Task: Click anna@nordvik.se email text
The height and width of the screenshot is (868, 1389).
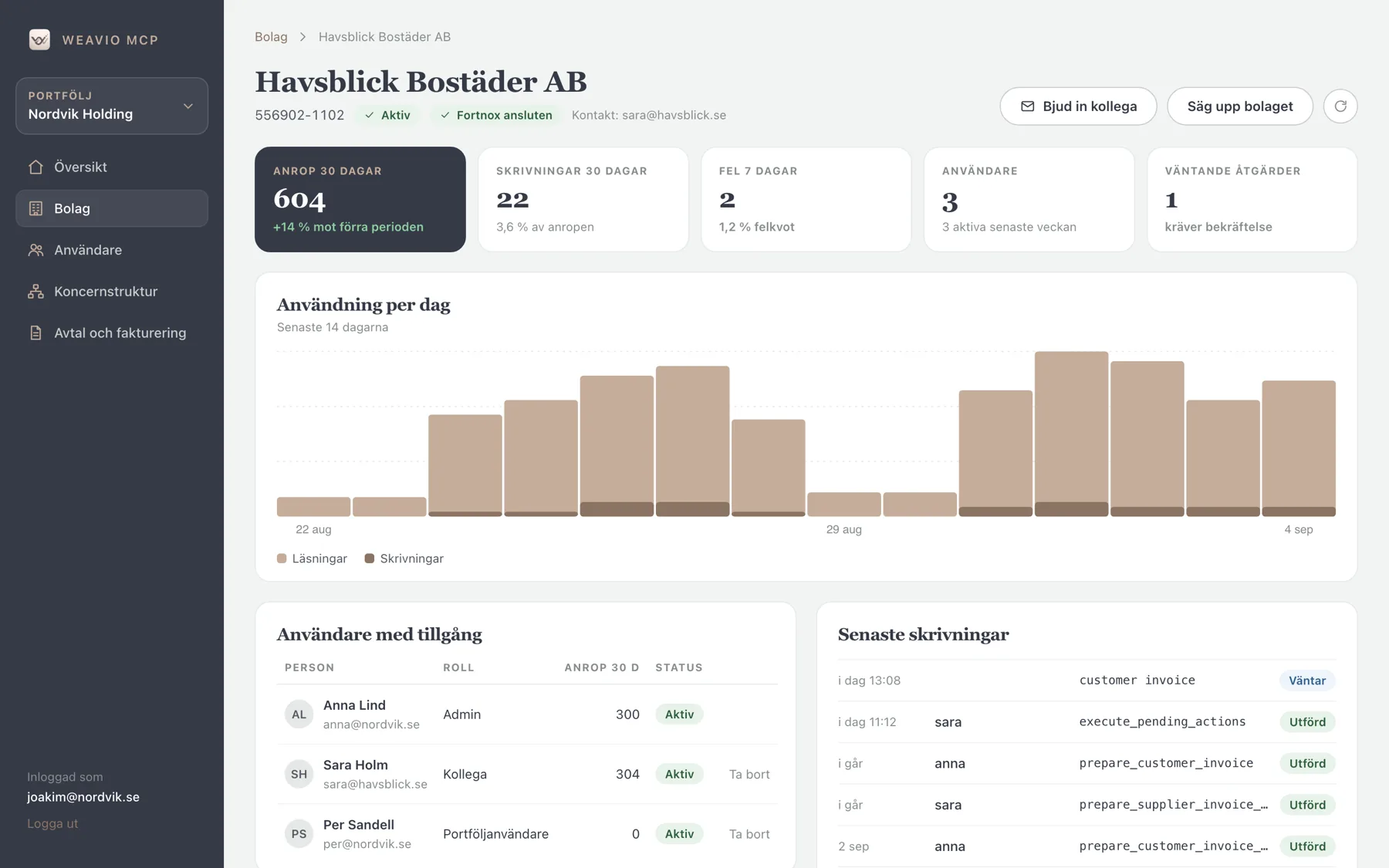Action: tap(371, 724)
